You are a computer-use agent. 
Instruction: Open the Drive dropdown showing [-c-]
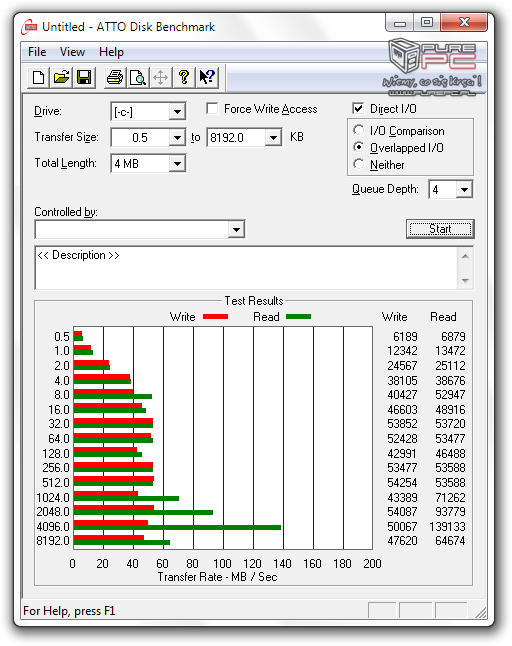click(177, 112)
